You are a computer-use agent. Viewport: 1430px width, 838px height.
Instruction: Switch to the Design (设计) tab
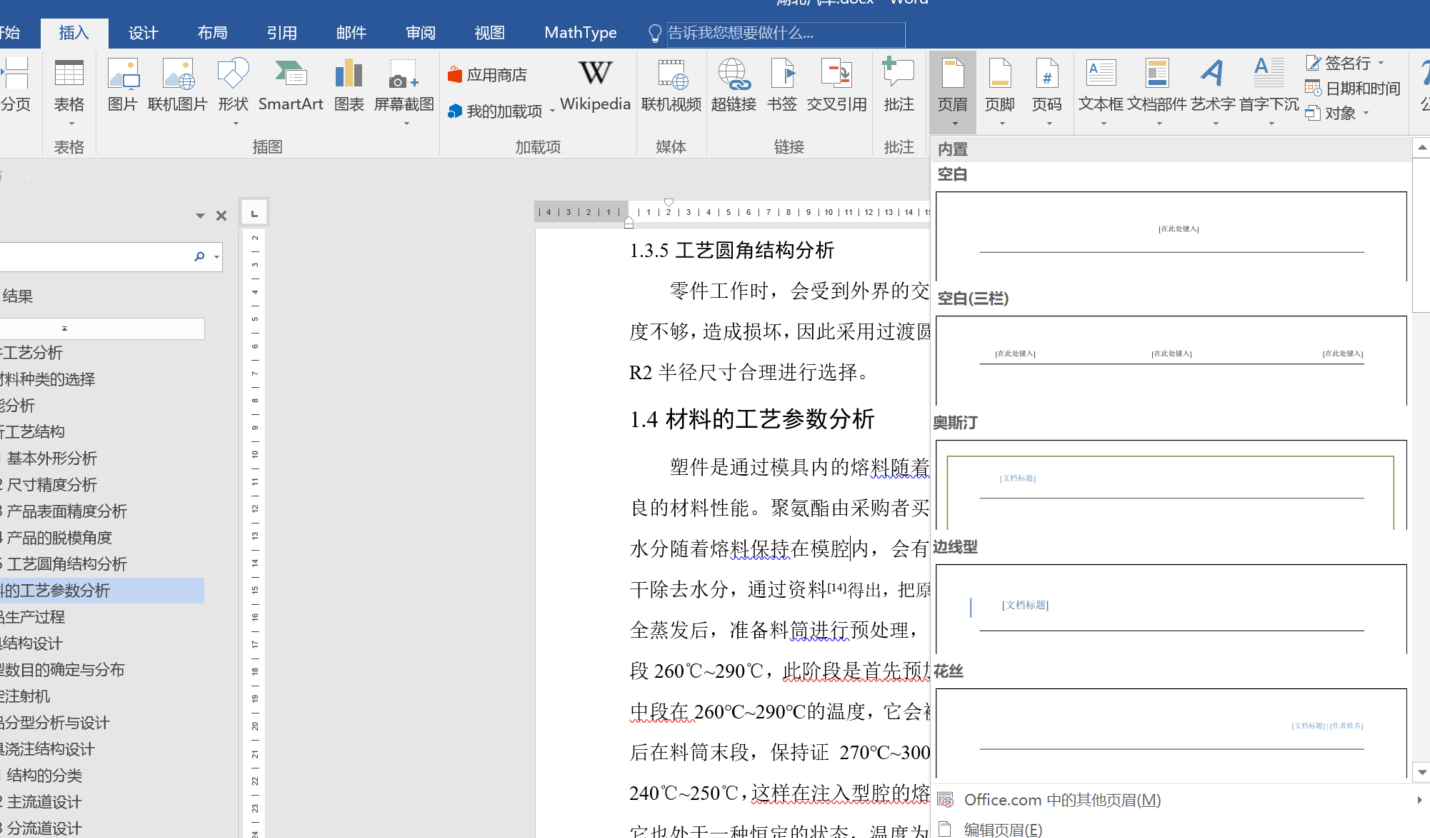coord(143,32)
